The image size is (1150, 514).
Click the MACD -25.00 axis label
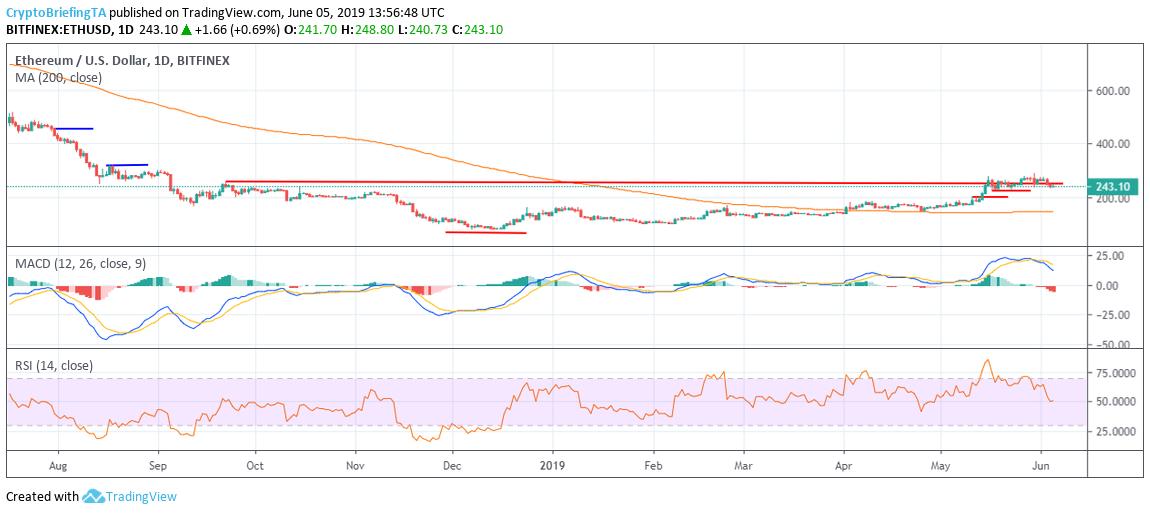click(1113, 315)
